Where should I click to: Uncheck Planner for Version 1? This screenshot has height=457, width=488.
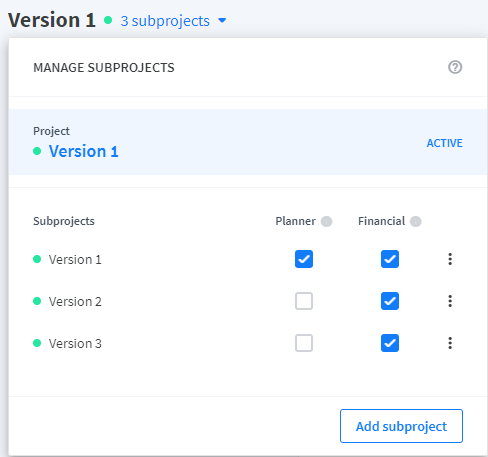tap(304, 259)
